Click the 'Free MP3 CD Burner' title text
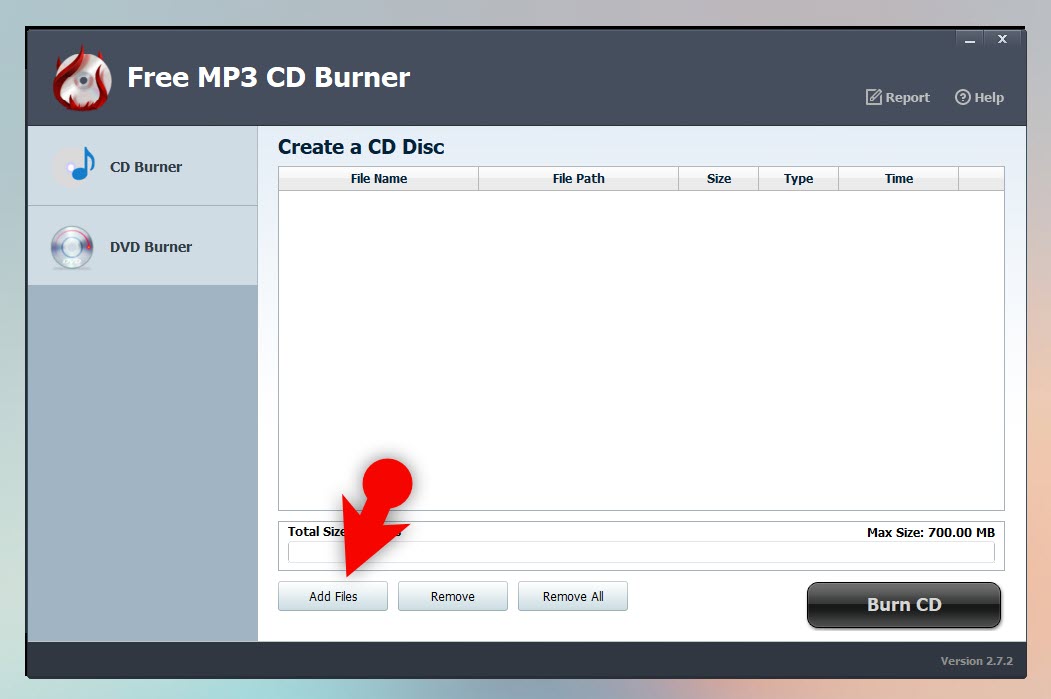The image size is (1051, 699). tap(268, 77)
